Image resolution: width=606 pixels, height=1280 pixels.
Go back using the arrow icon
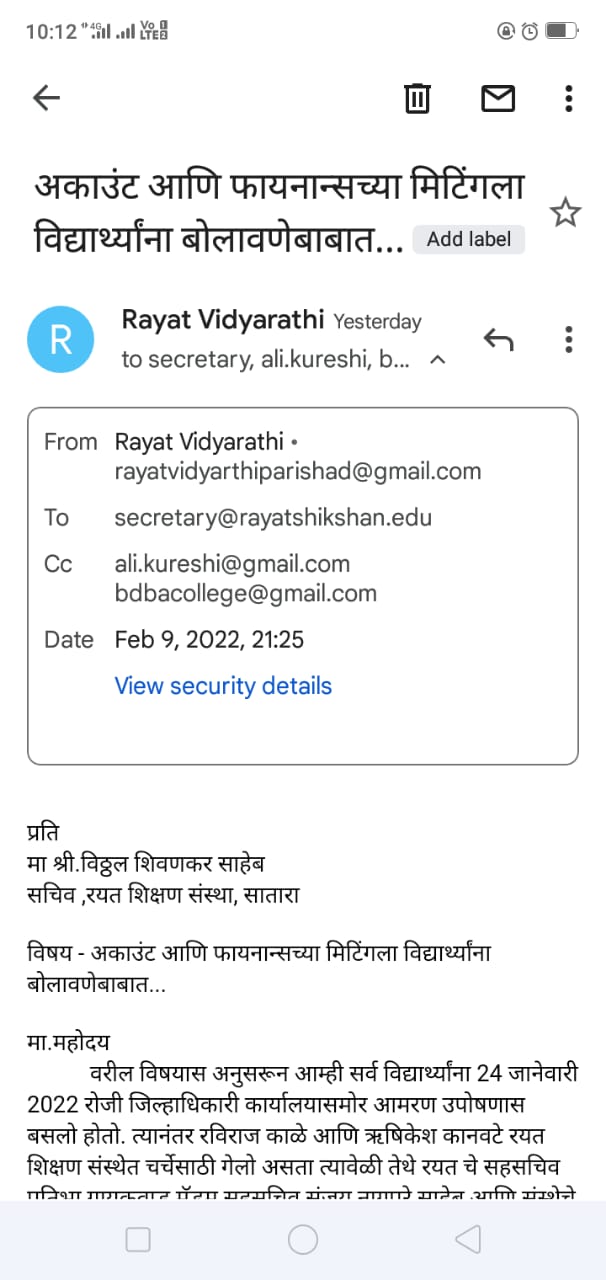[47, 97]
